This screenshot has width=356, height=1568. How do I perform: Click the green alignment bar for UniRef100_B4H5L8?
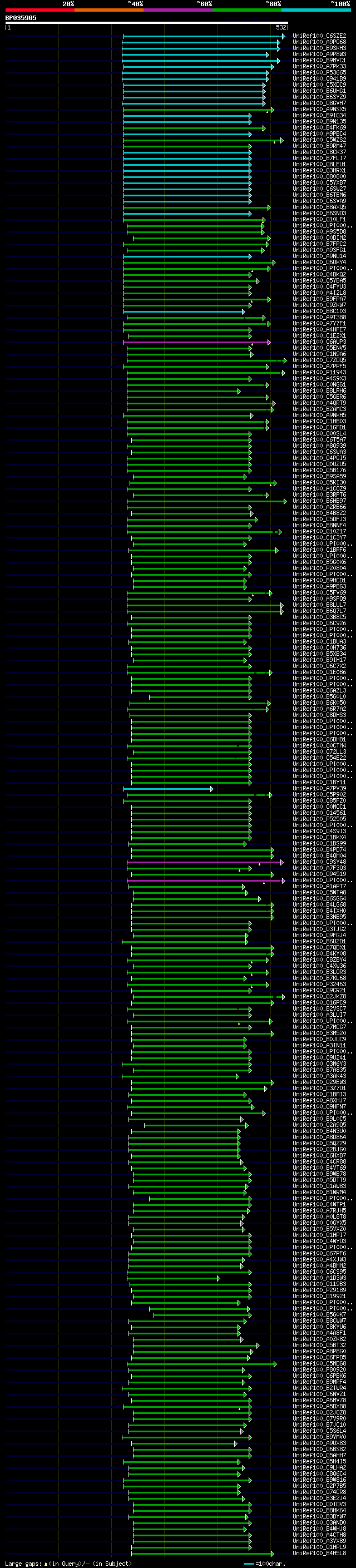point(202,1553)
